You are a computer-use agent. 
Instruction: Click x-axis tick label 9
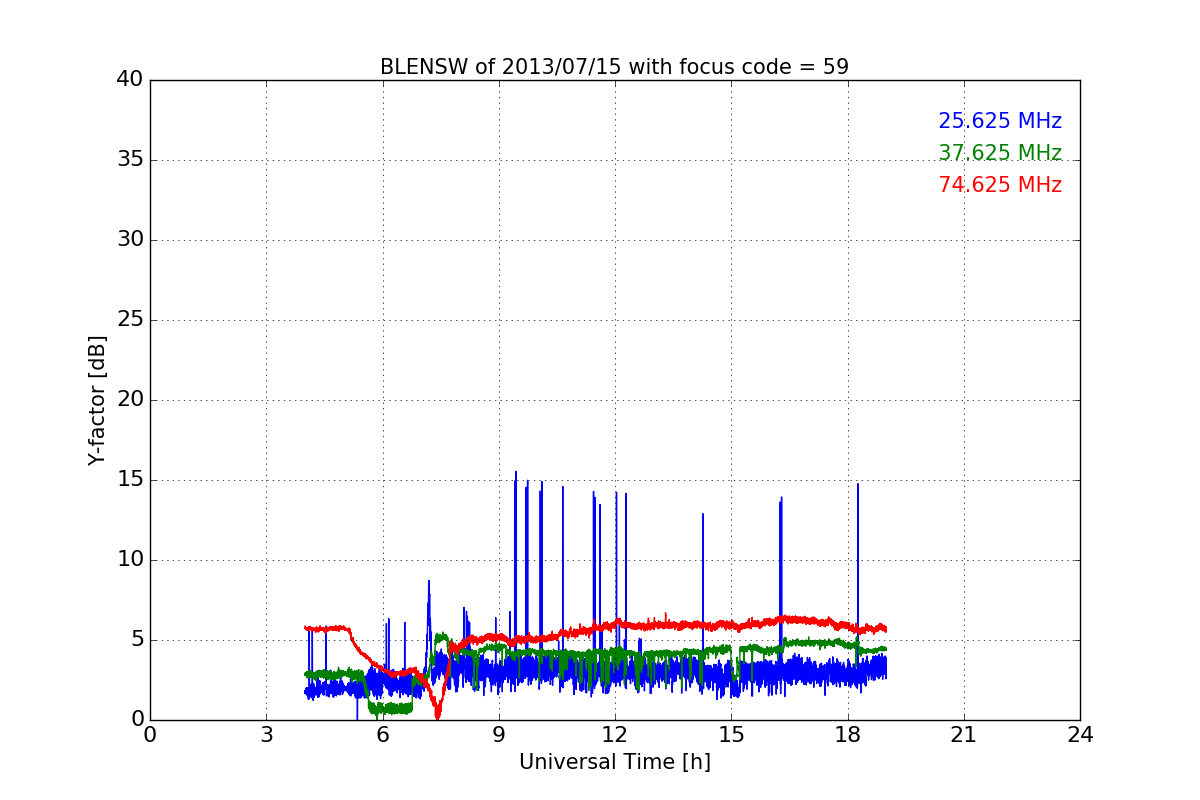point(499,734)
